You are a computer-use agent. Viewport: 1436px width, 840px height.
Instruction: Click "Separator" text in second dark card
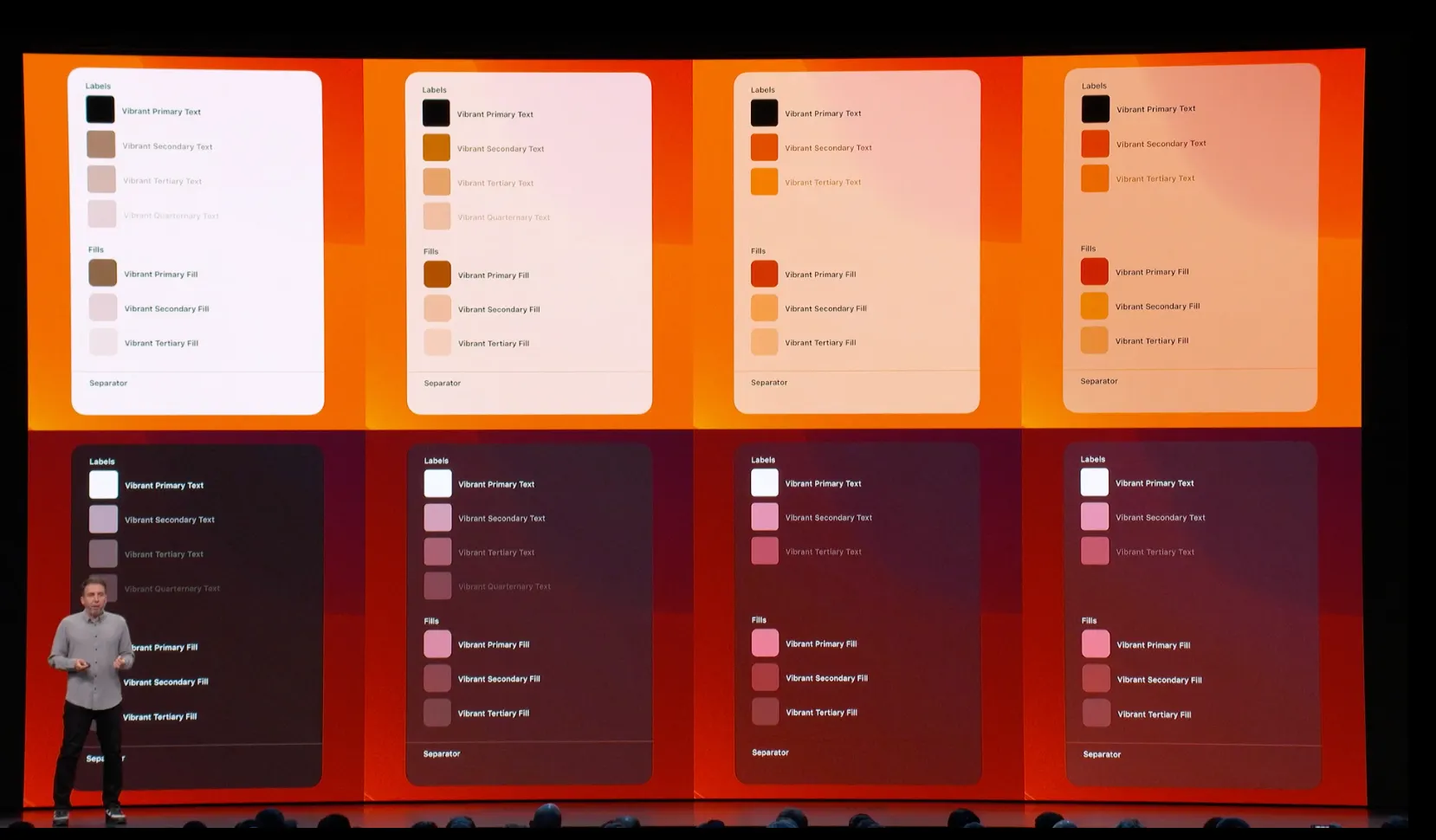click(x=442, y=754)
